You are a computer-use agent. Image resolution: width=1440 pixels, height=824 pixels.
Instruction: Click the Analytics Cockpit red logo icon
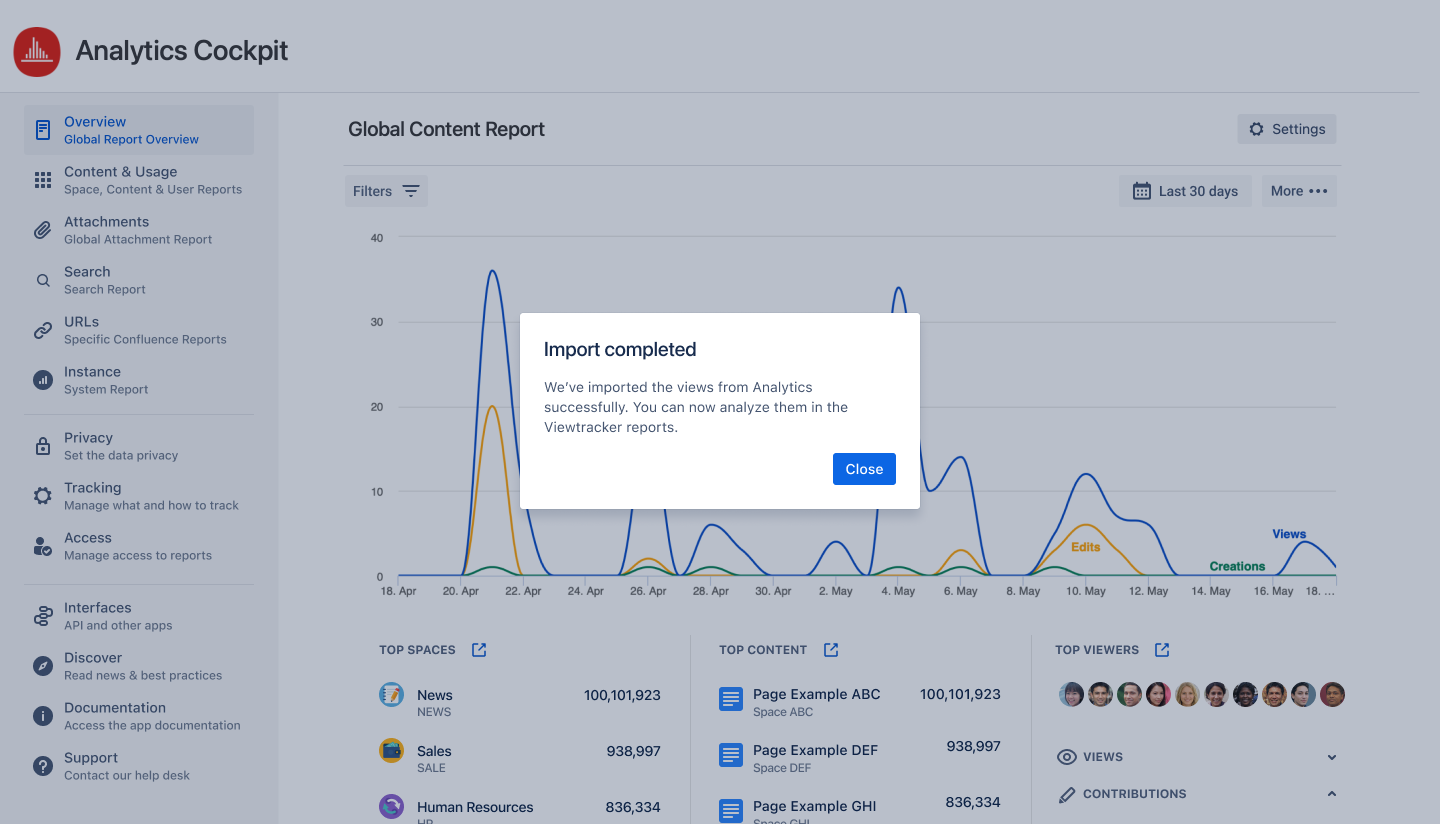(x=37, y=51)
